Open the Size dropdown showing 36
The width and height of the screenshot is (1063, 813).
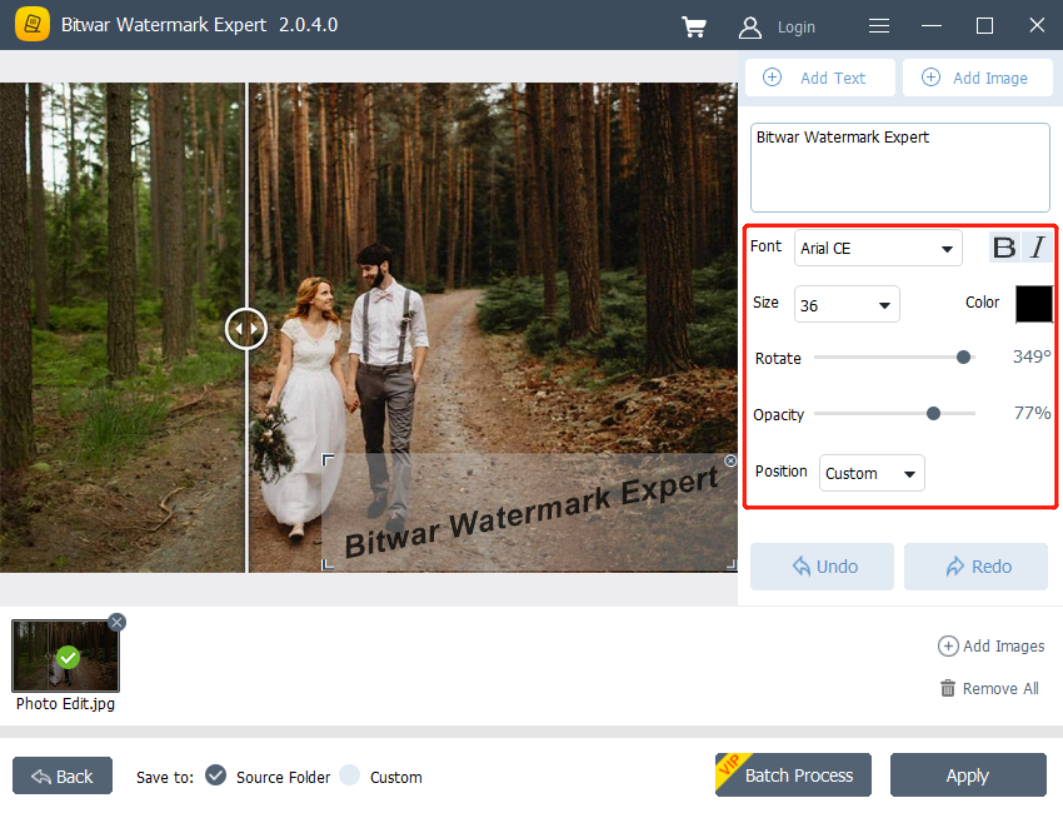[846, 304]
